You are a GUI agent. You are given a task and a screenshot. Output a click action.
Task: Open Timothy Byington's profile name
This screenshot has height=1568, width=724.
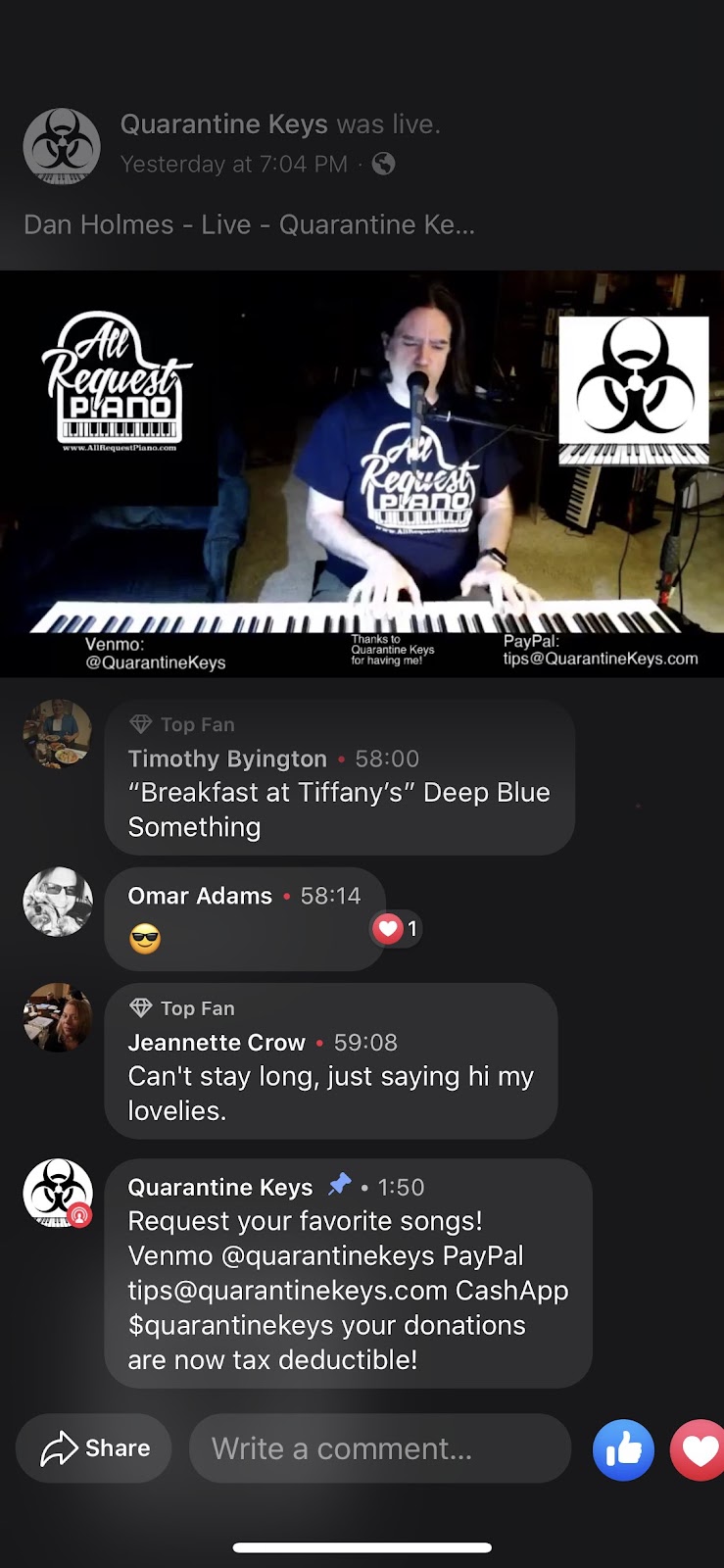227,759
